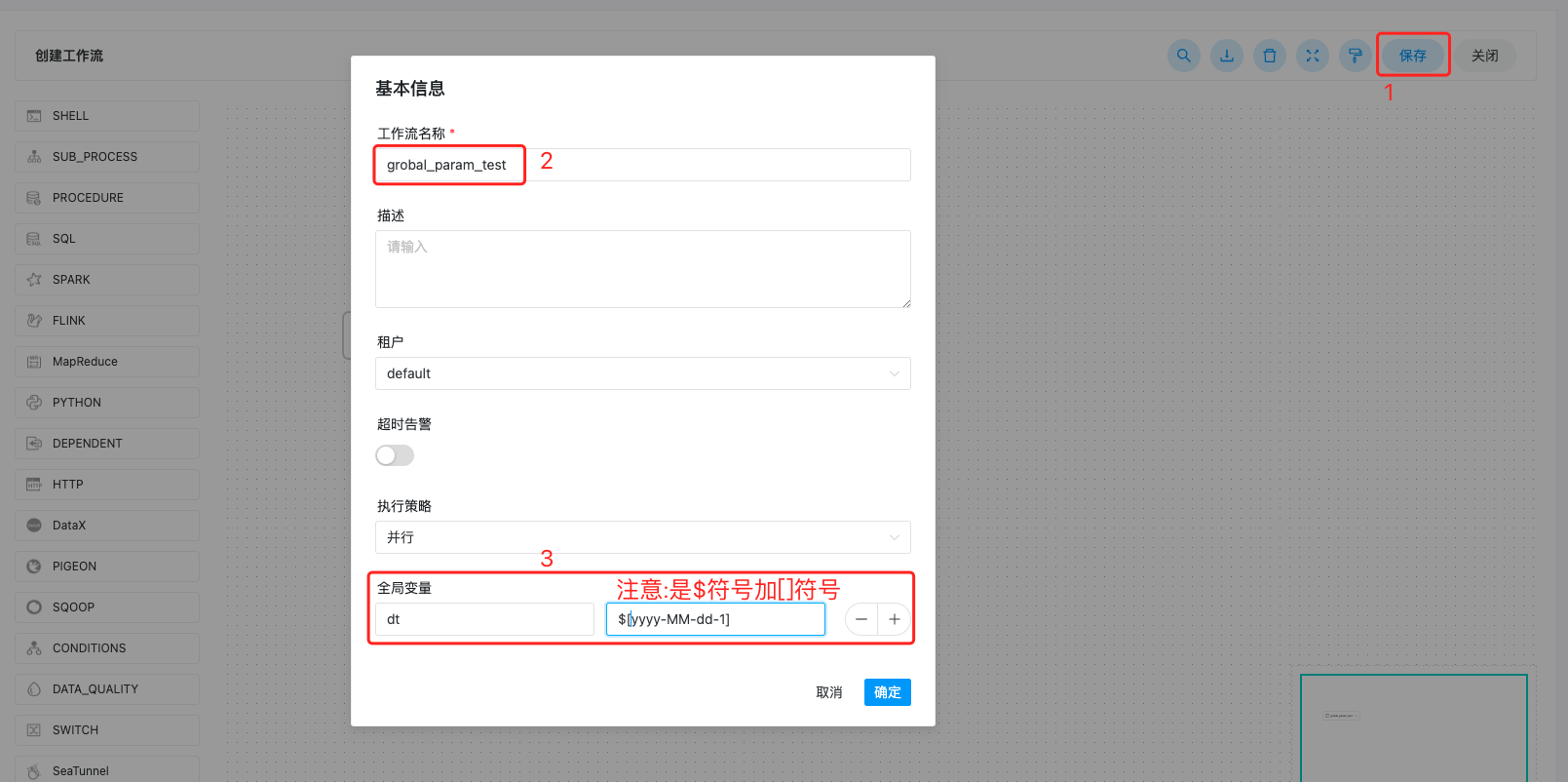Viewport: 1568px width, 782px height.
Task: Click the FLINK task icon
Action: (34, 321)
